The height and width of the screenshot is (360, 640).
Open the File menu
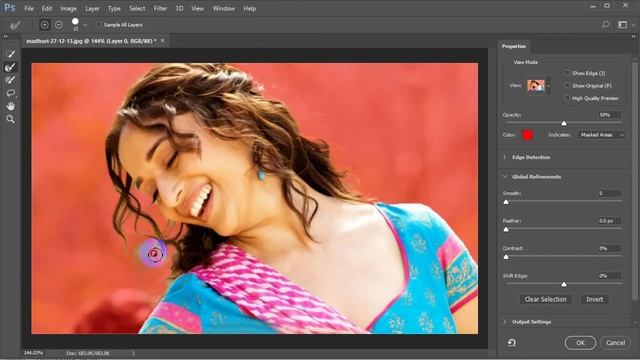coord(29,8)
